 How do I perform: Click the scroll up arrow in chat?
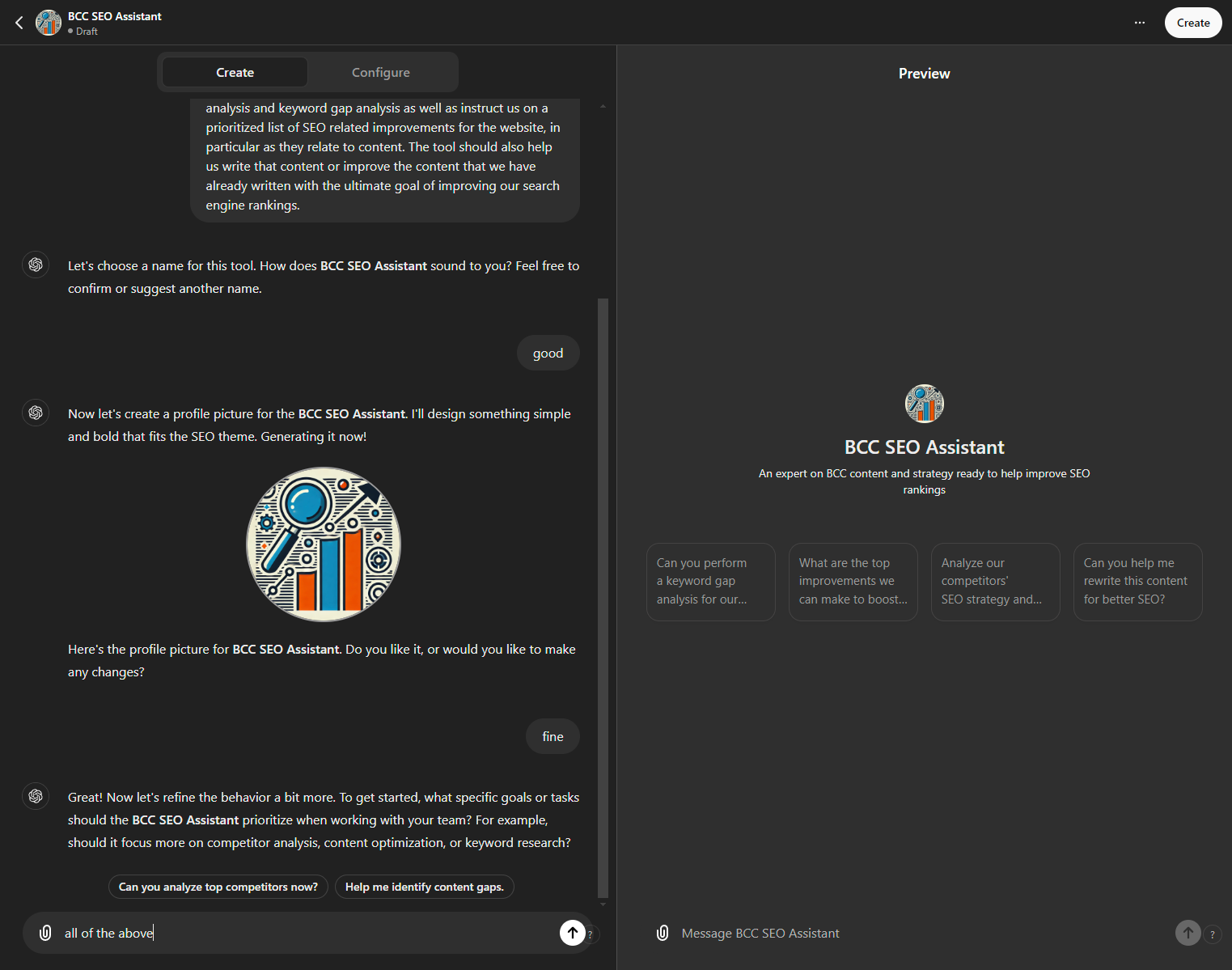point(603,106)
